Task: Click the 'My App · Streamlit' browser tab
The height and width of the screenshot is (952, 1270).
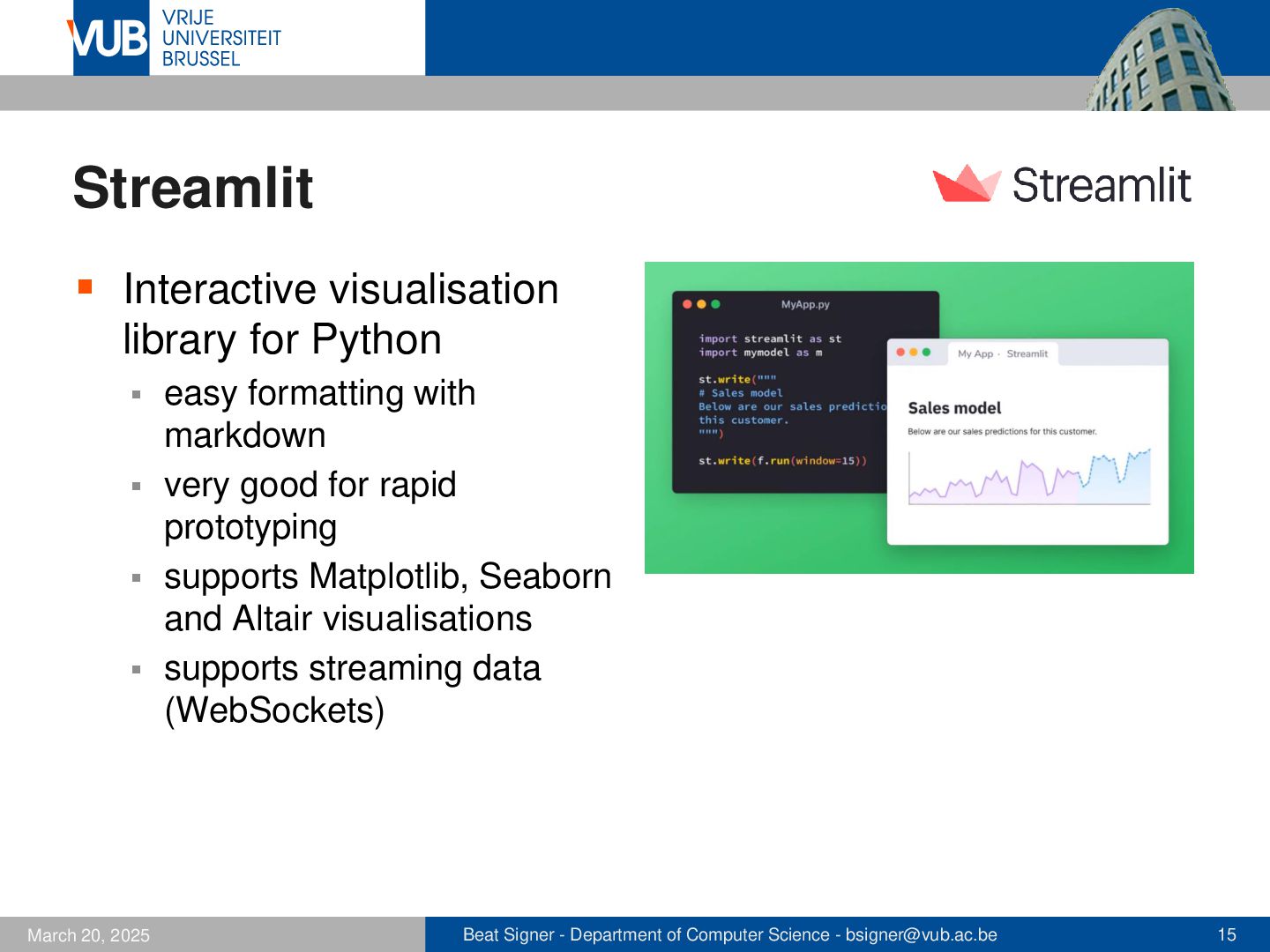Action: click(x=1003, y=353)
